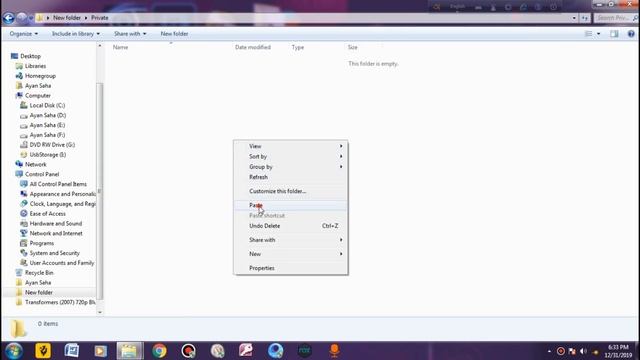Click the Forward navigation arrow
This screenshot has height=360, width=640.
pyautogui.click(x=22, y=18)
